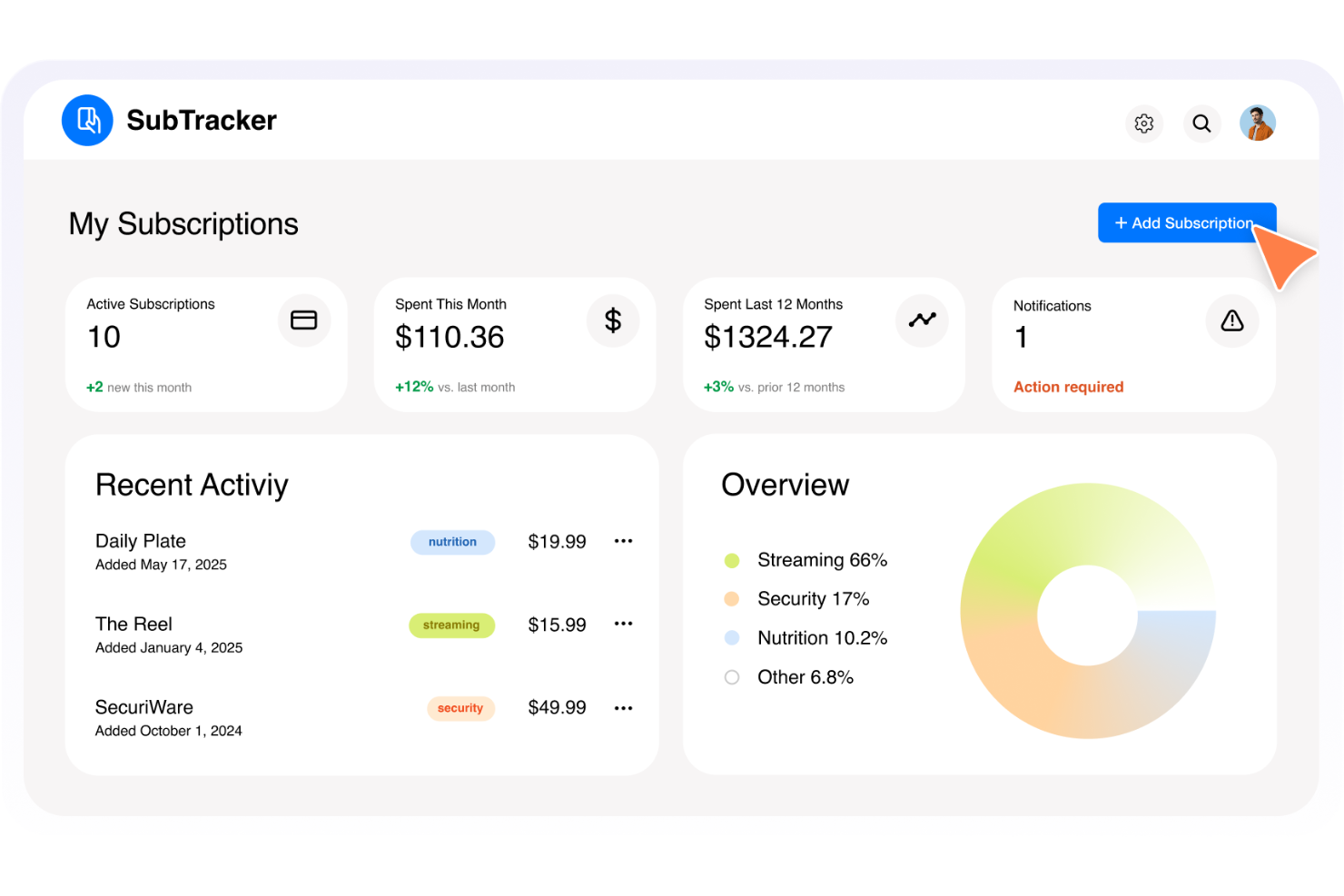Open settings via the gear icon

(1143, 123)
